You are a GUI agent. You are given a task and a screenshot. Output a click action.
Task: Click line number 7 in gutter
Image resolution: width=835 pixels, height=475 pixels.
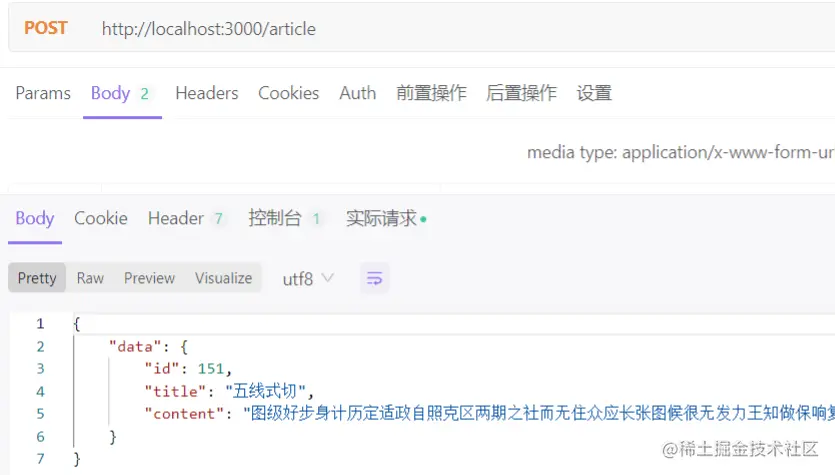coord(40,458)
